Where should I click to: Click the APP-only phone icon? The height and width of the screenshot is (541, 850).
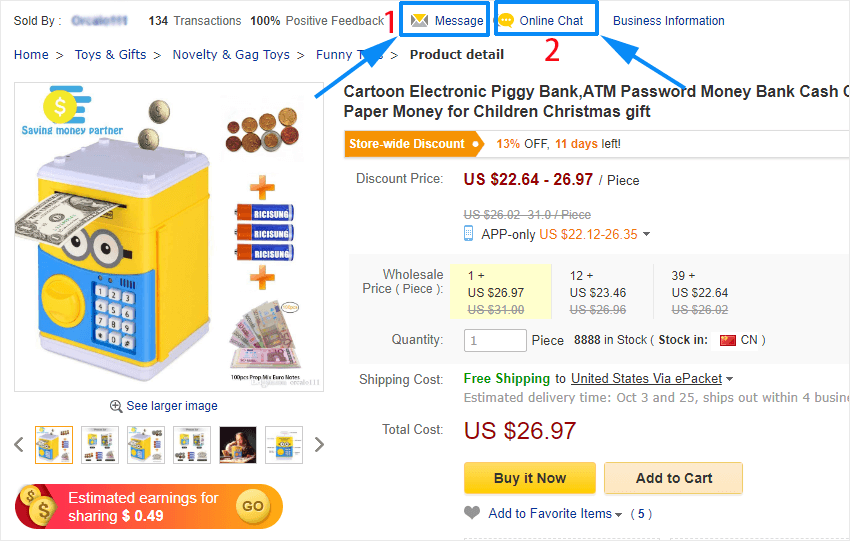coord(469,233)
